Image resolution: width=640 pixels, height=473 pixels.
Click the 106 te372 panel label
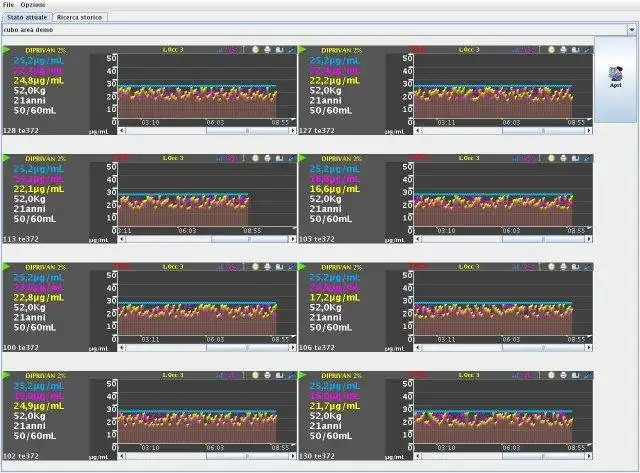pyautogui.click(x=317, y=348)
